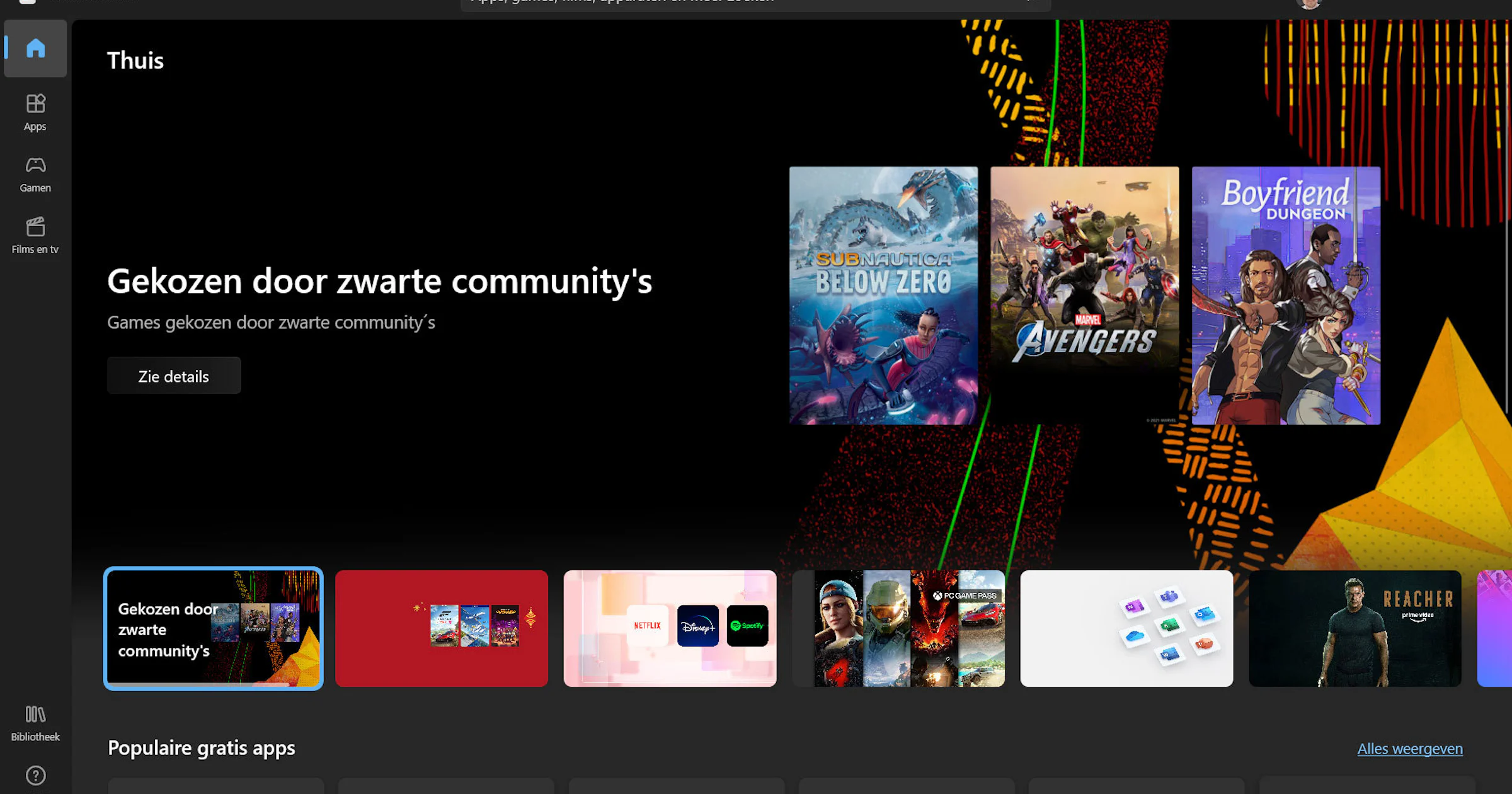Click the Spotify icon in entertainment card

click(747, 625)
